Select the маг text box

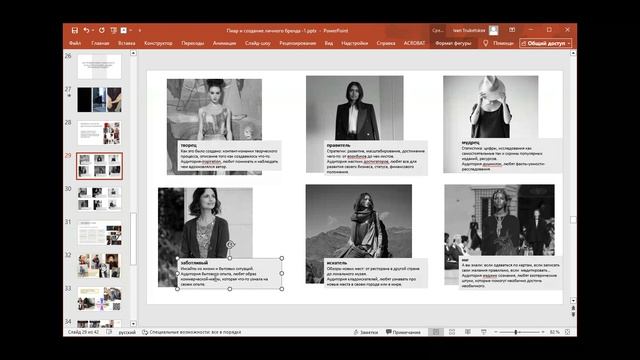coord(510,273)
